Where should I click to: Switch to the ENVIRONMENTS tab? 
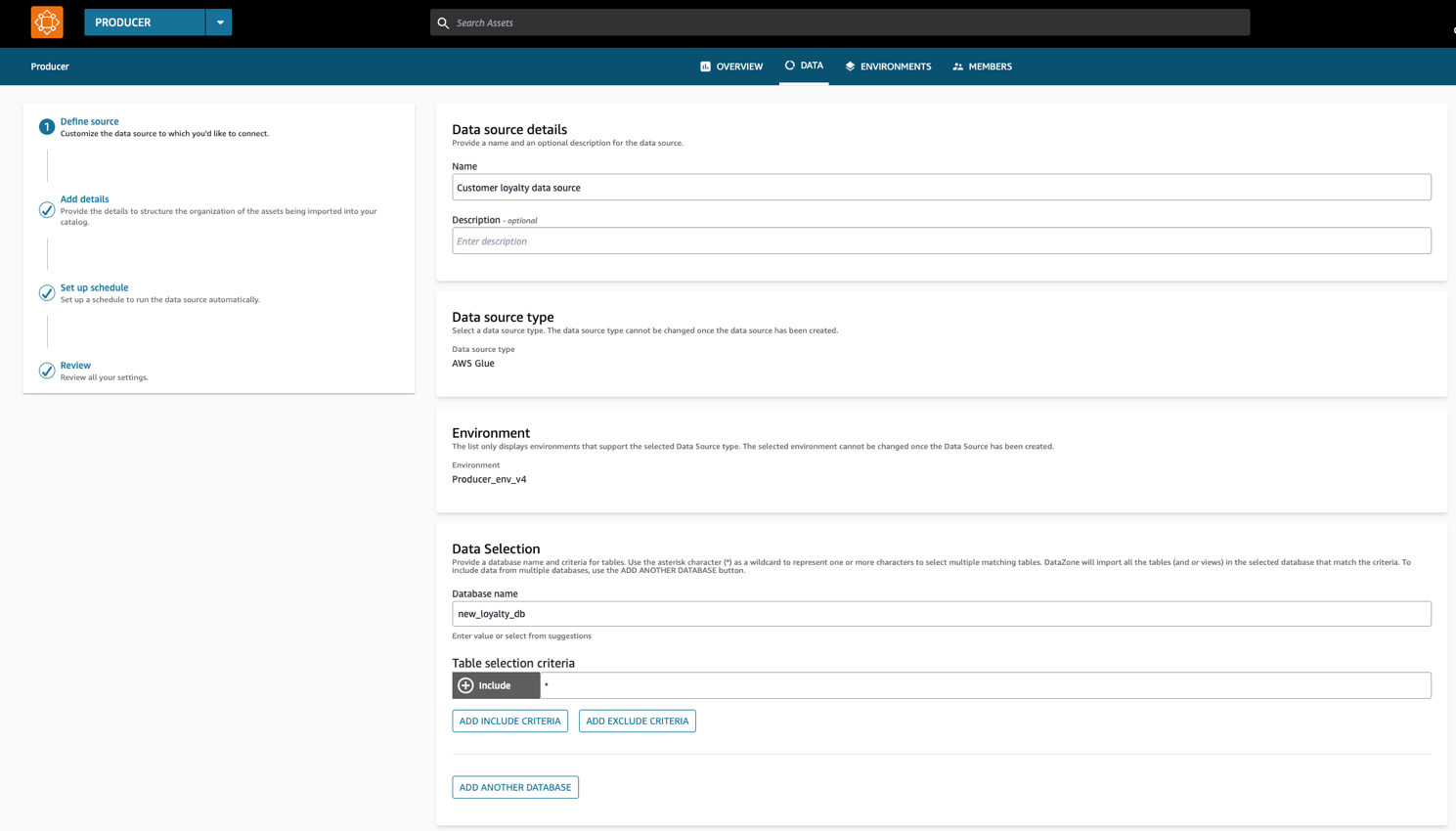888,66
